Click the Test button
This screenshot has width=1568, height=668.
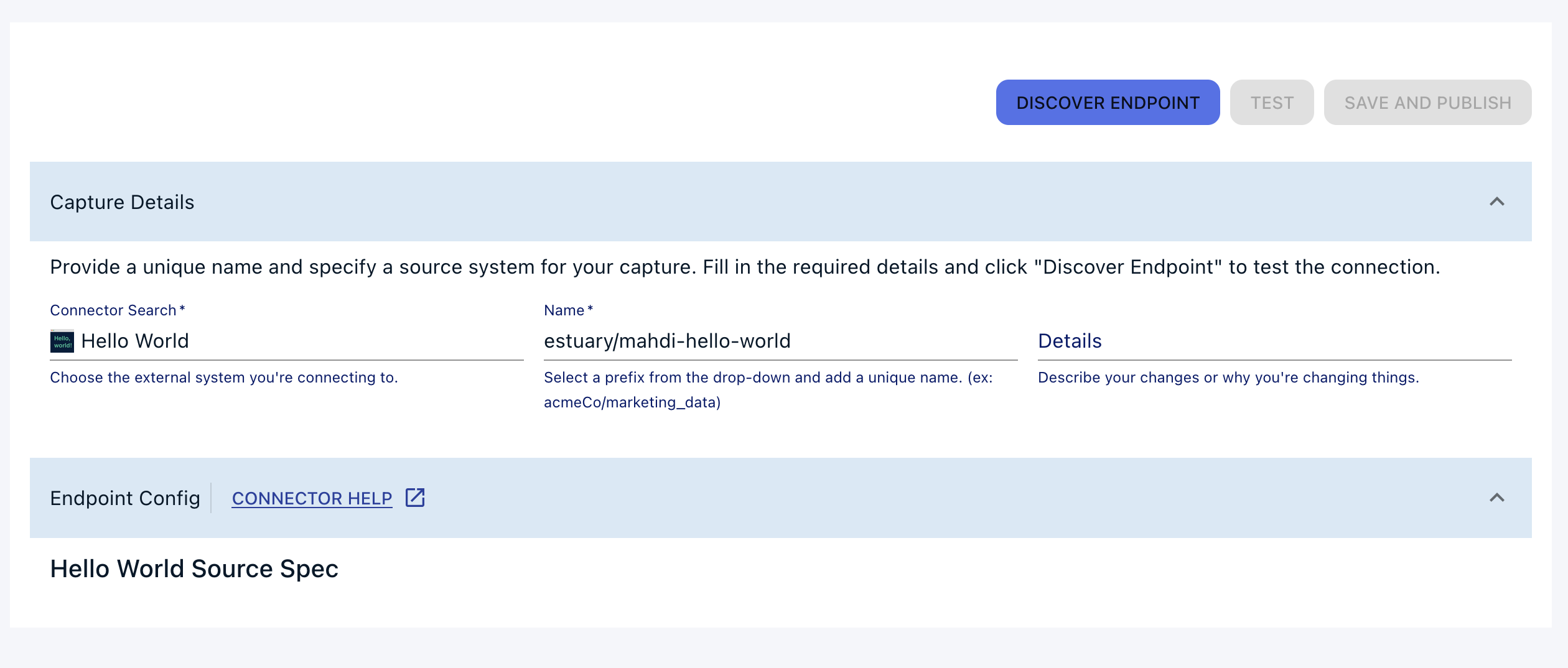pyautogui.click(x=1272, y=102)
